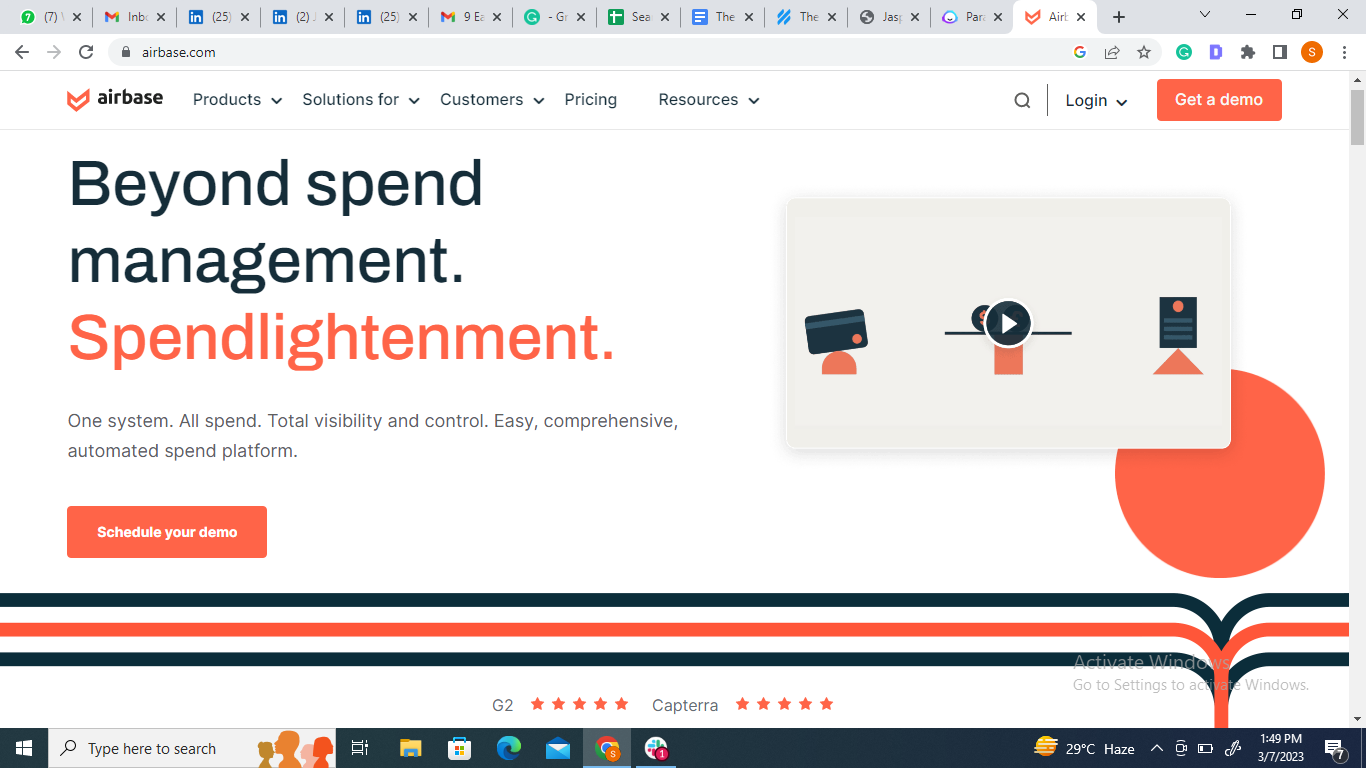Switch to the Google Sheets tab
The width and height of the screenshot is (1366, 768).
click(638, 17)
